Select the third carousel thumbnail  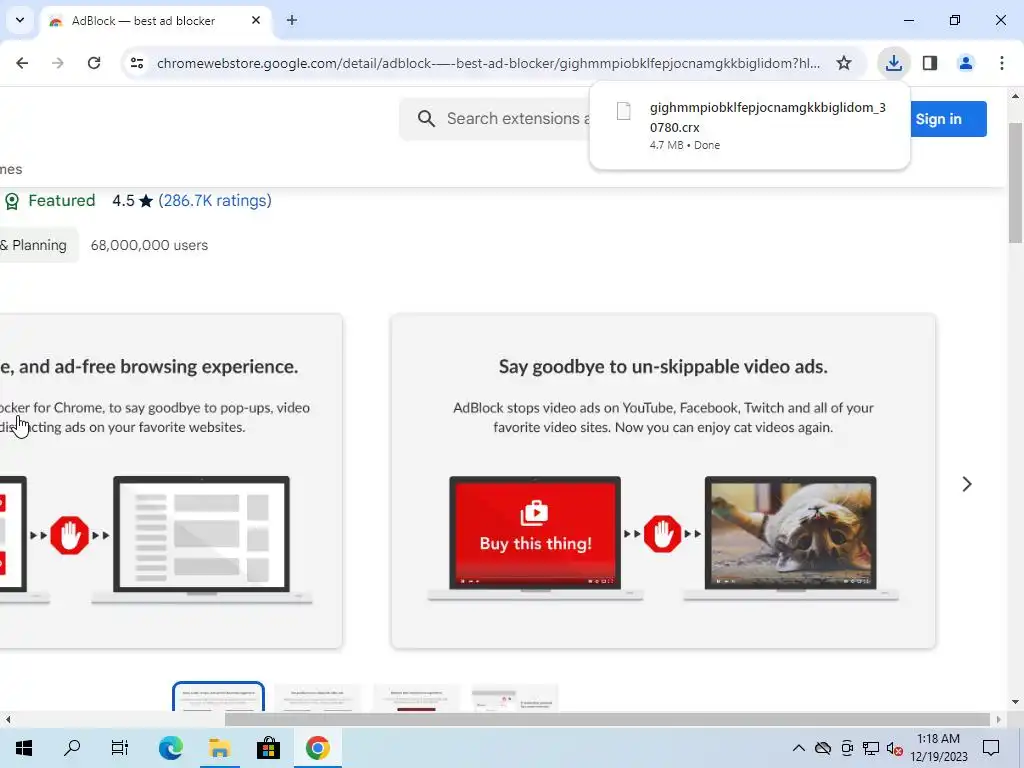pos(416,697)
